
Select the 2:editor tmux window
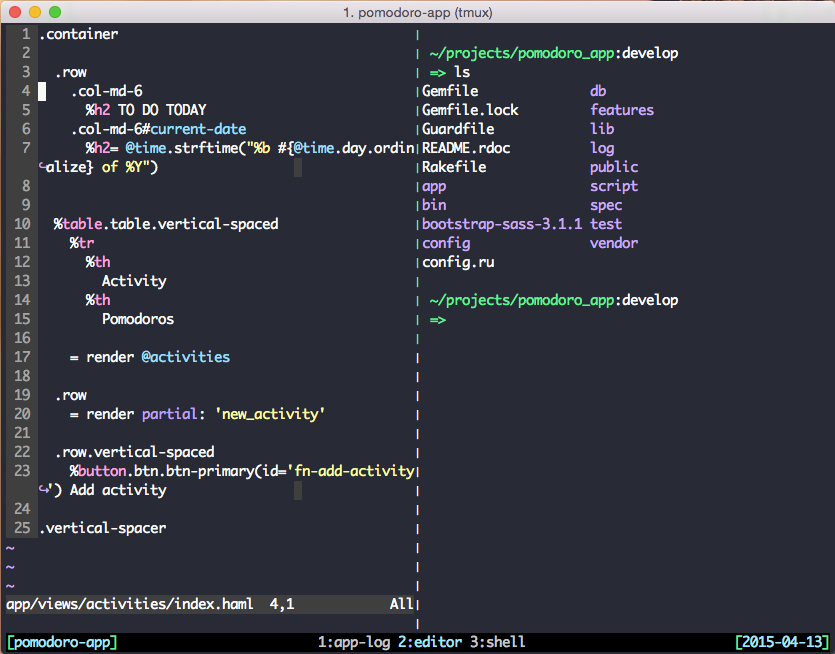[x=430, y=642]
